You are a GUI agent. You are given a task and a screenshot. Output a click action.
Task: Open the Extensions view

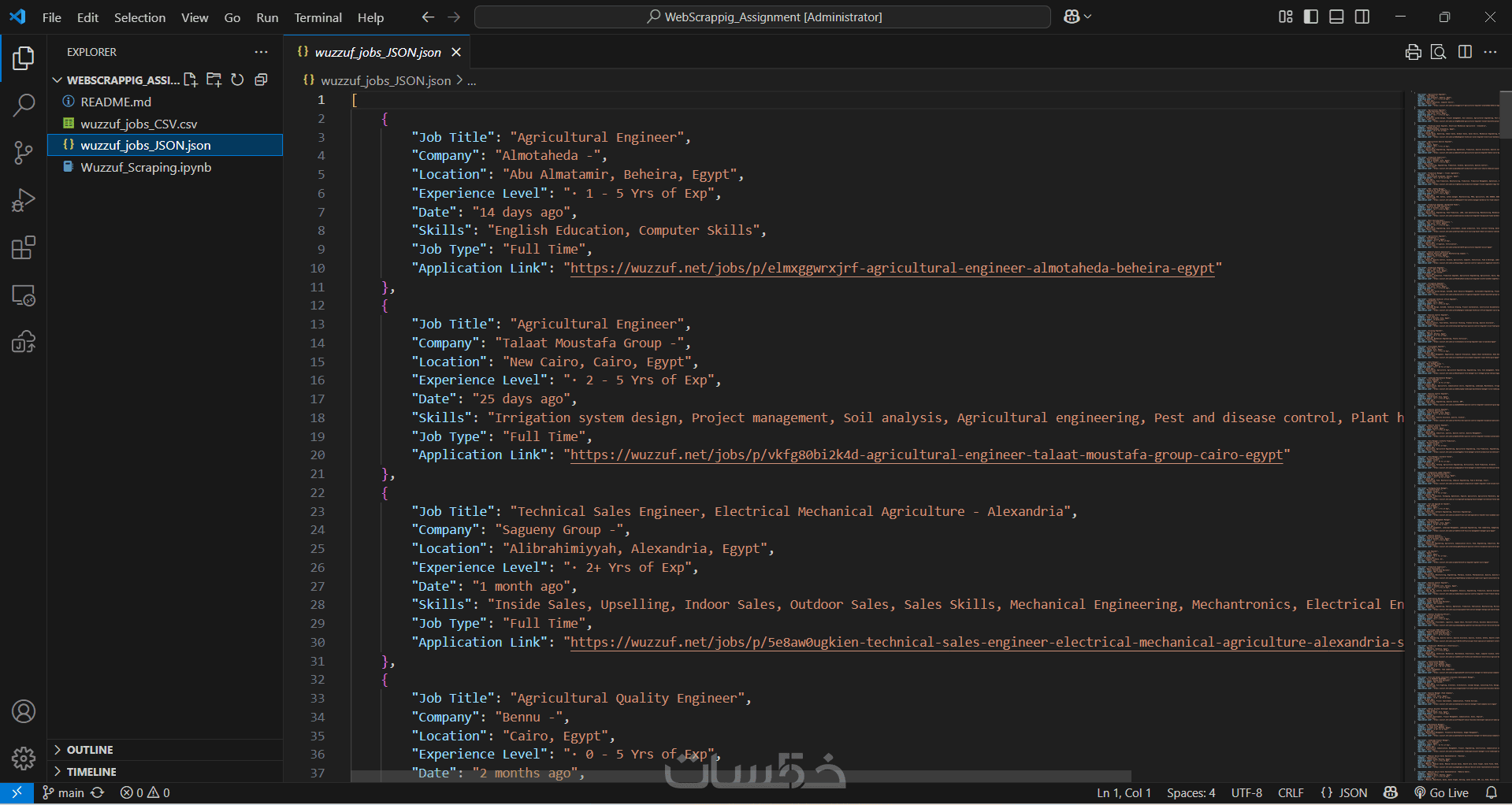pos(24,247)
